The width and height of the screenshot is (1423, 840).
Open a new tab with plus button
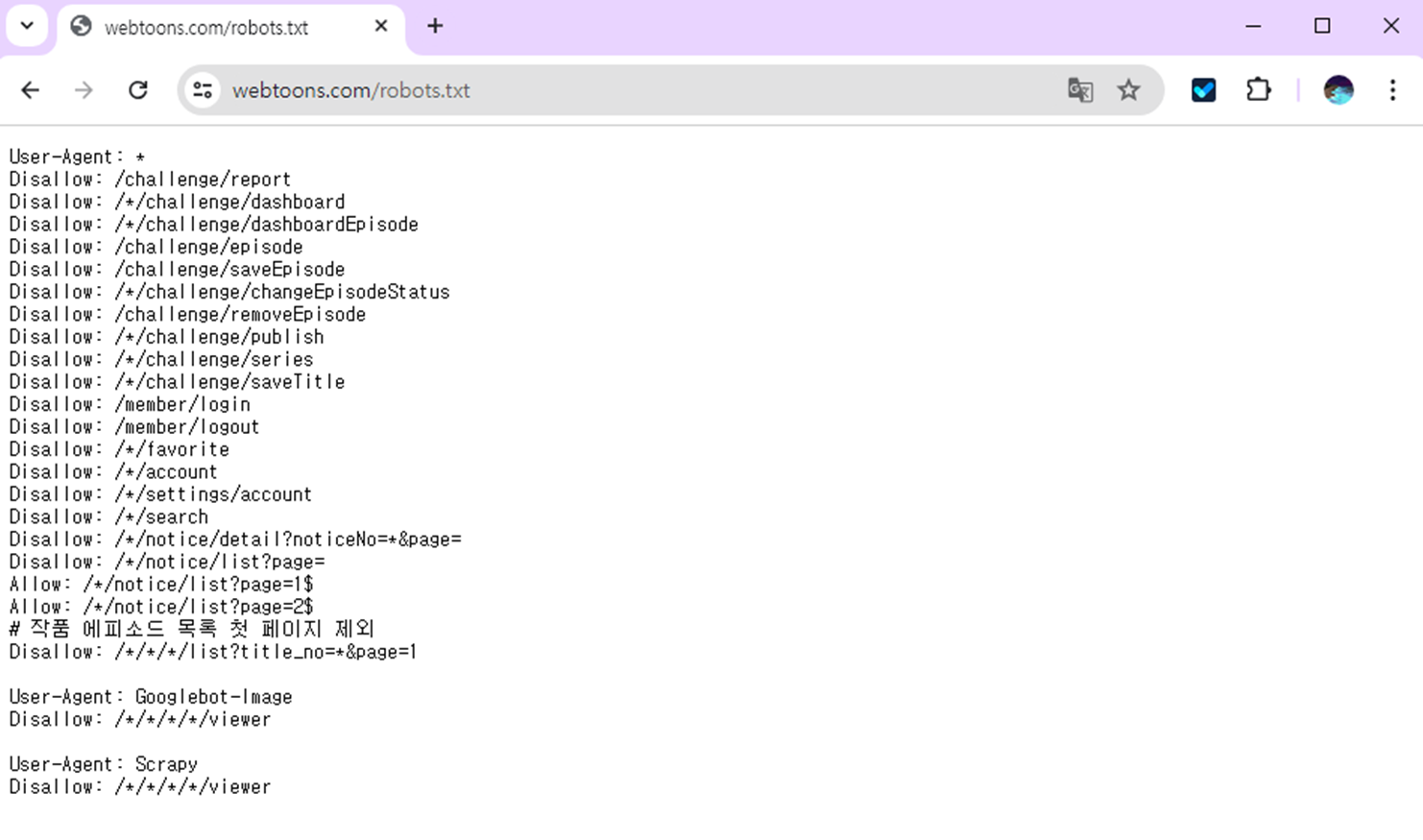(435, 26)
